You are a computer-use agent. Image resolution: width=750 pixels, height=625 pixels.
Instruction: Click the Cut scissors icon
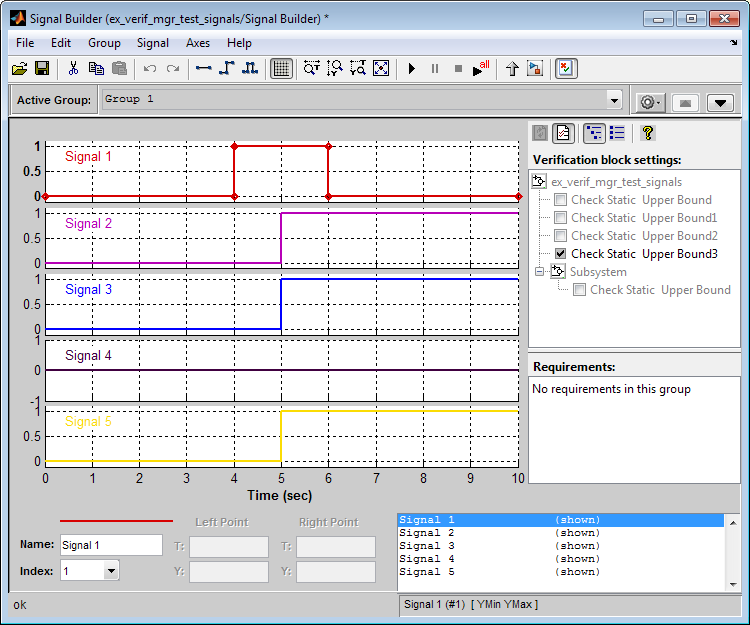pyautogui.click(x=73, y=68)
